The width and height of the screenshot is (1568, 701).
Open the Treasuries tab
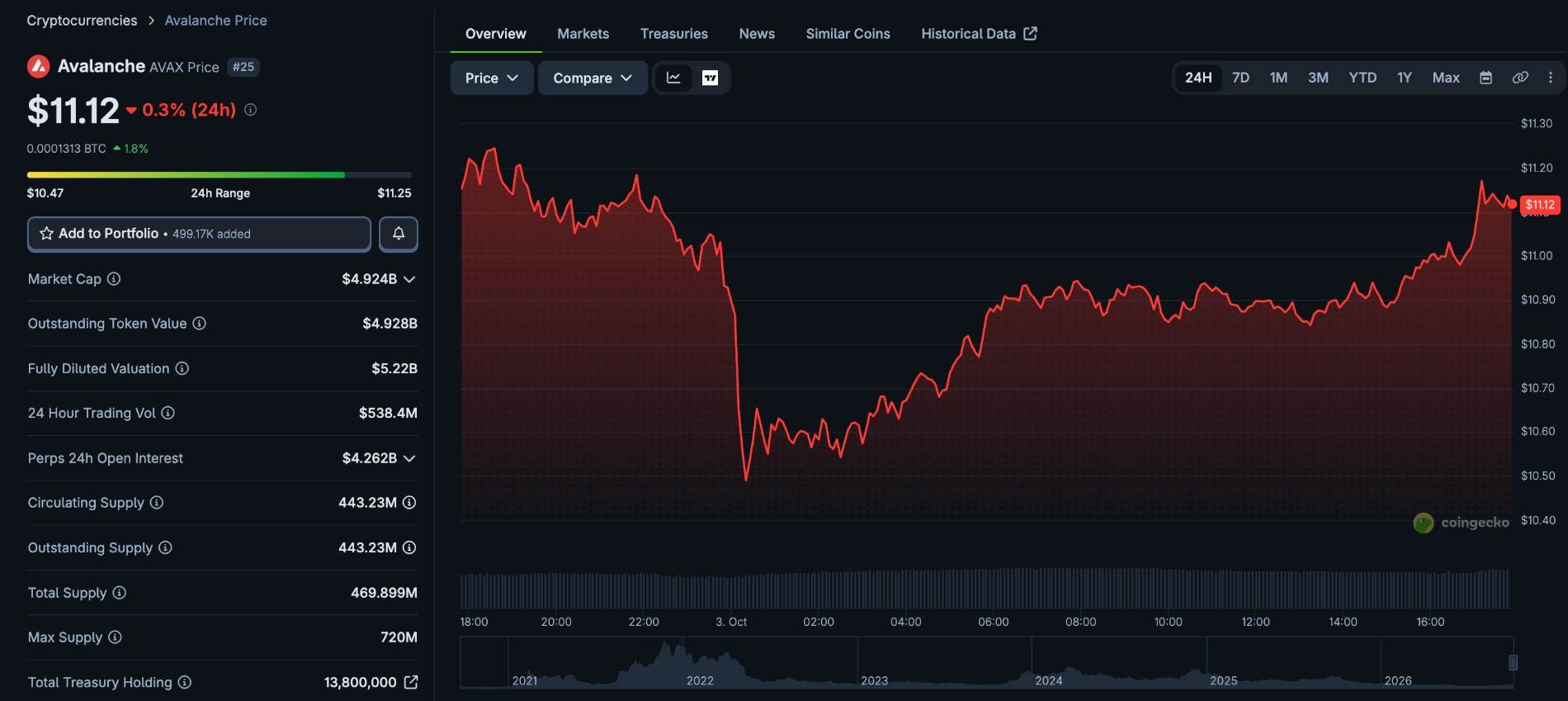point(674,34)
